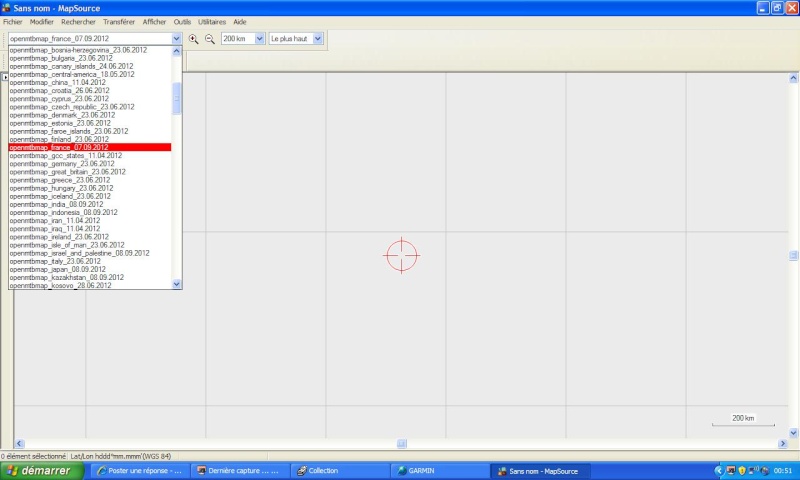Select openmtbmap_china_11.04.2012 entry
800x480 pixels.
(90, 83)
